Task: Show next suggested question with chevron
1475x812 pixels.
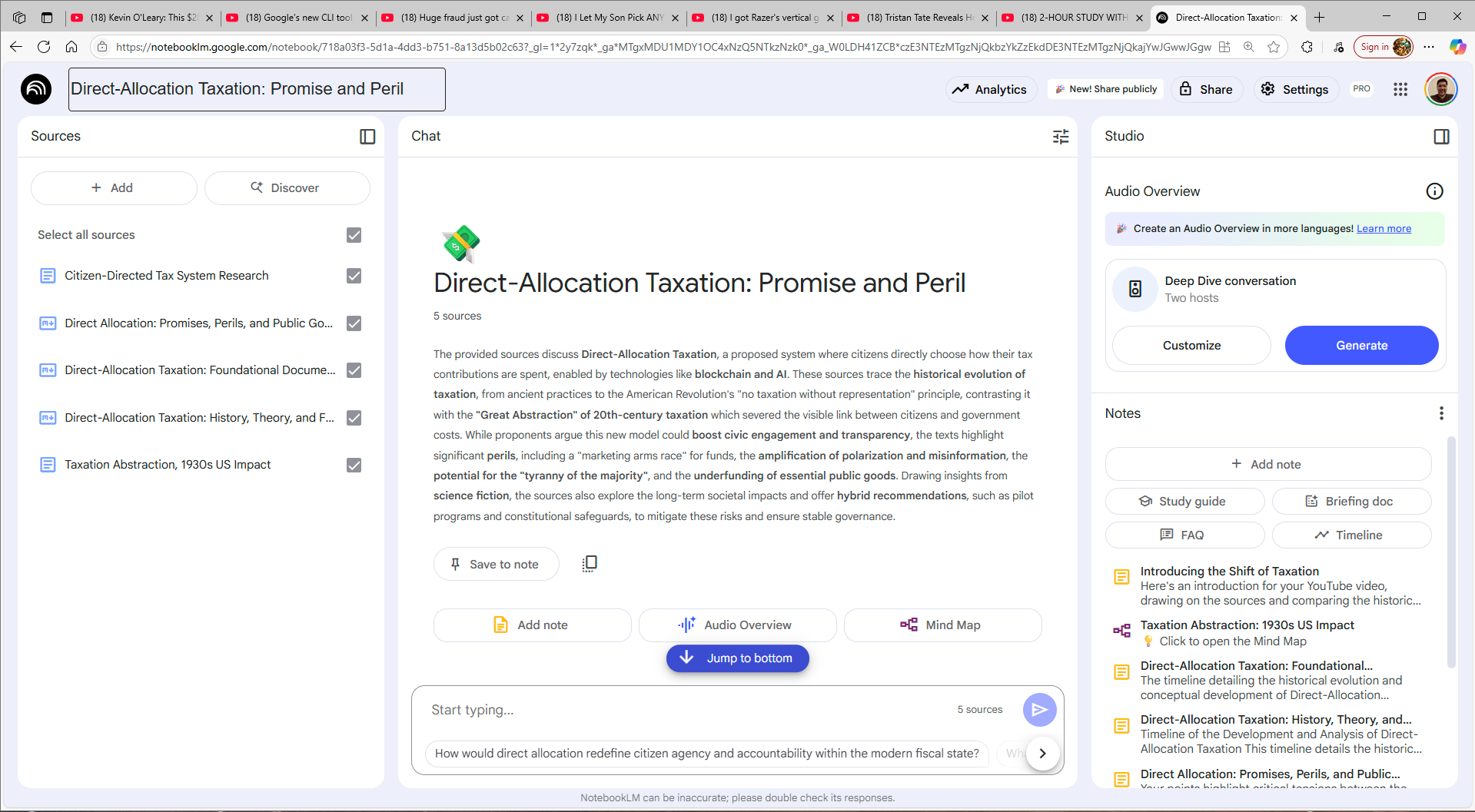Action: [1042, 754]
